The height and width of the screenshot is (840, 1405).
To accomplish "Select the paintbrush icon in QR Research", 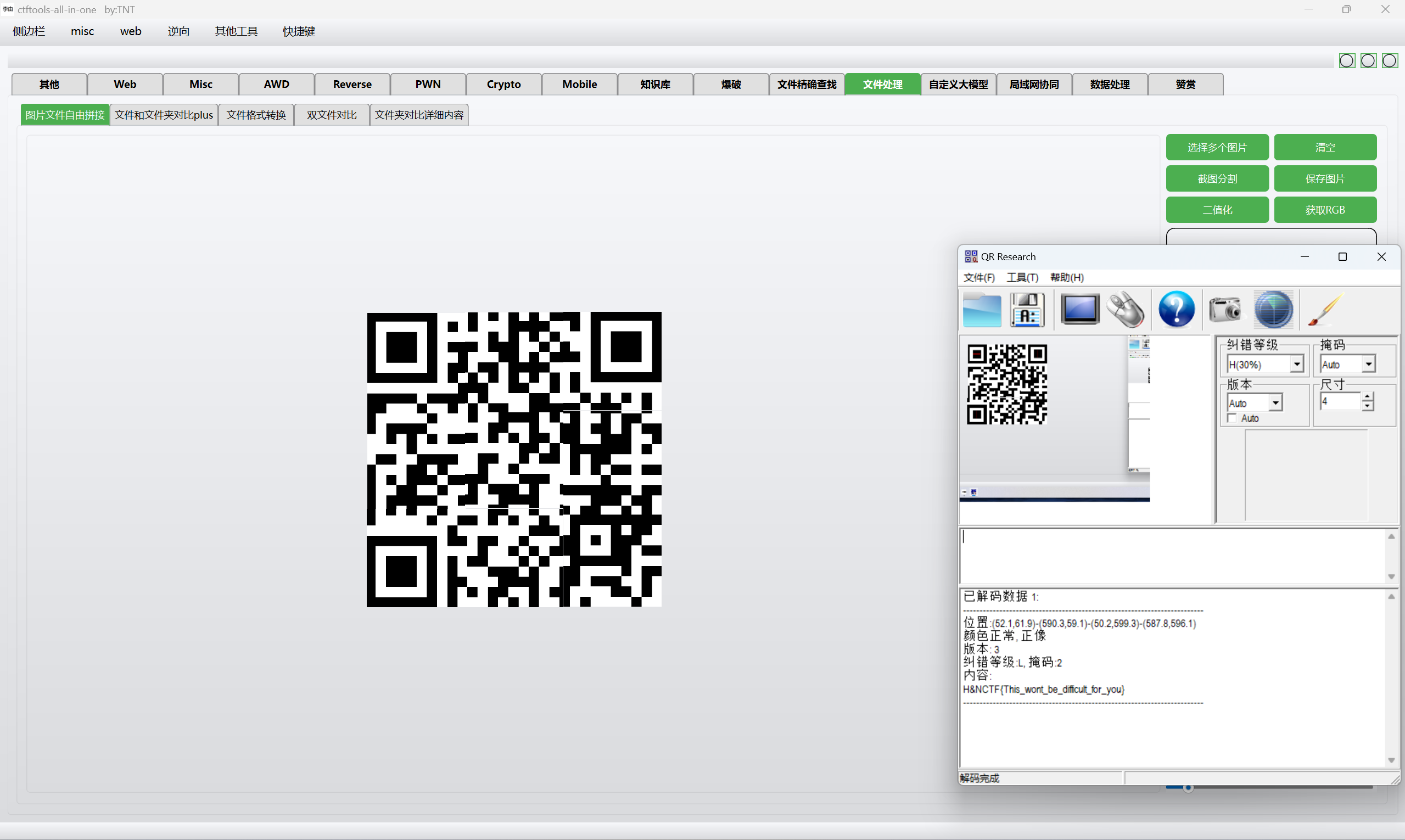I will (1326, 310).
